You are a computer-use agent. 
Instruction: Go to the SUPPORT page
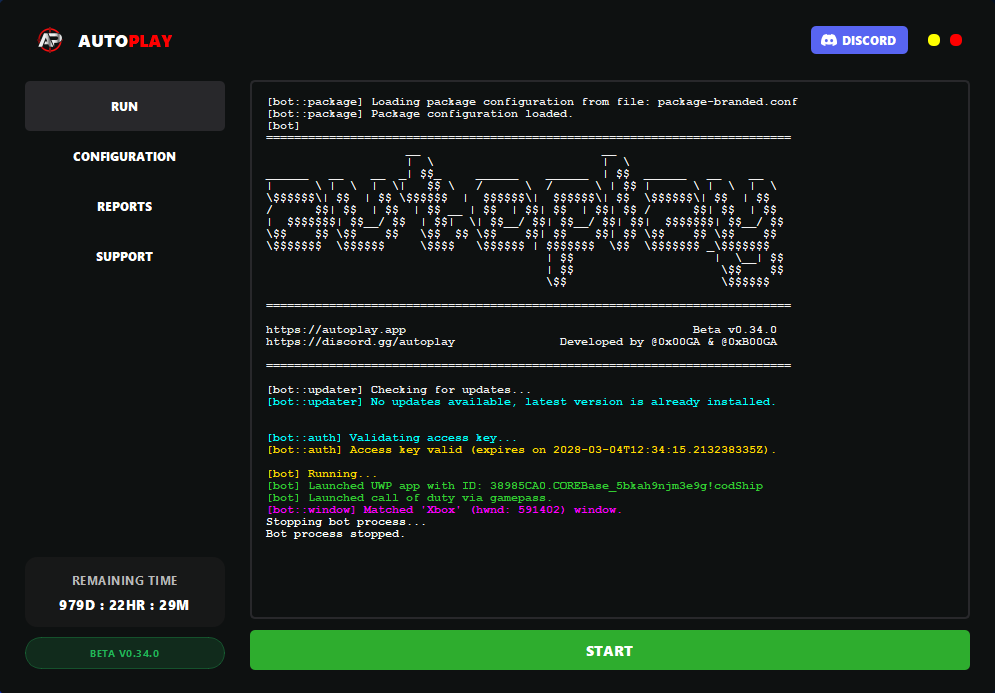pos(124,256)
